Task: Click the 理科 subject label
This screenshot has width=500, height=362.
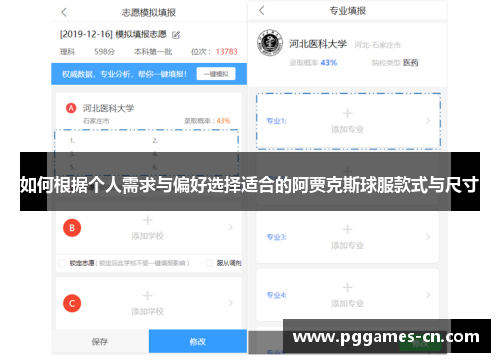Action: 67,52
